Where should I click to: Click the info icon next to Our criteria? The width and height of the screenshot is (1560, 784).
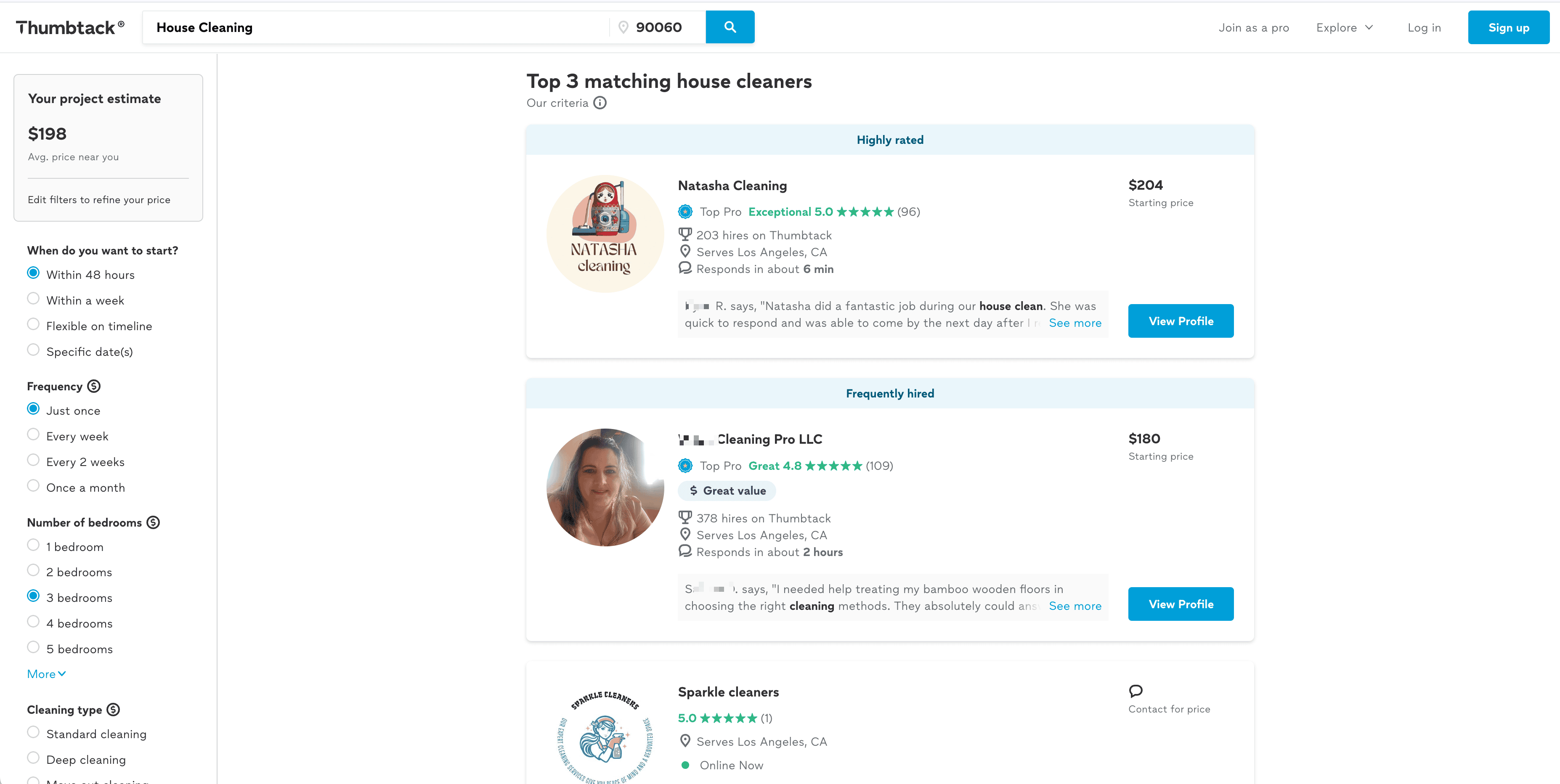point(600,103)
